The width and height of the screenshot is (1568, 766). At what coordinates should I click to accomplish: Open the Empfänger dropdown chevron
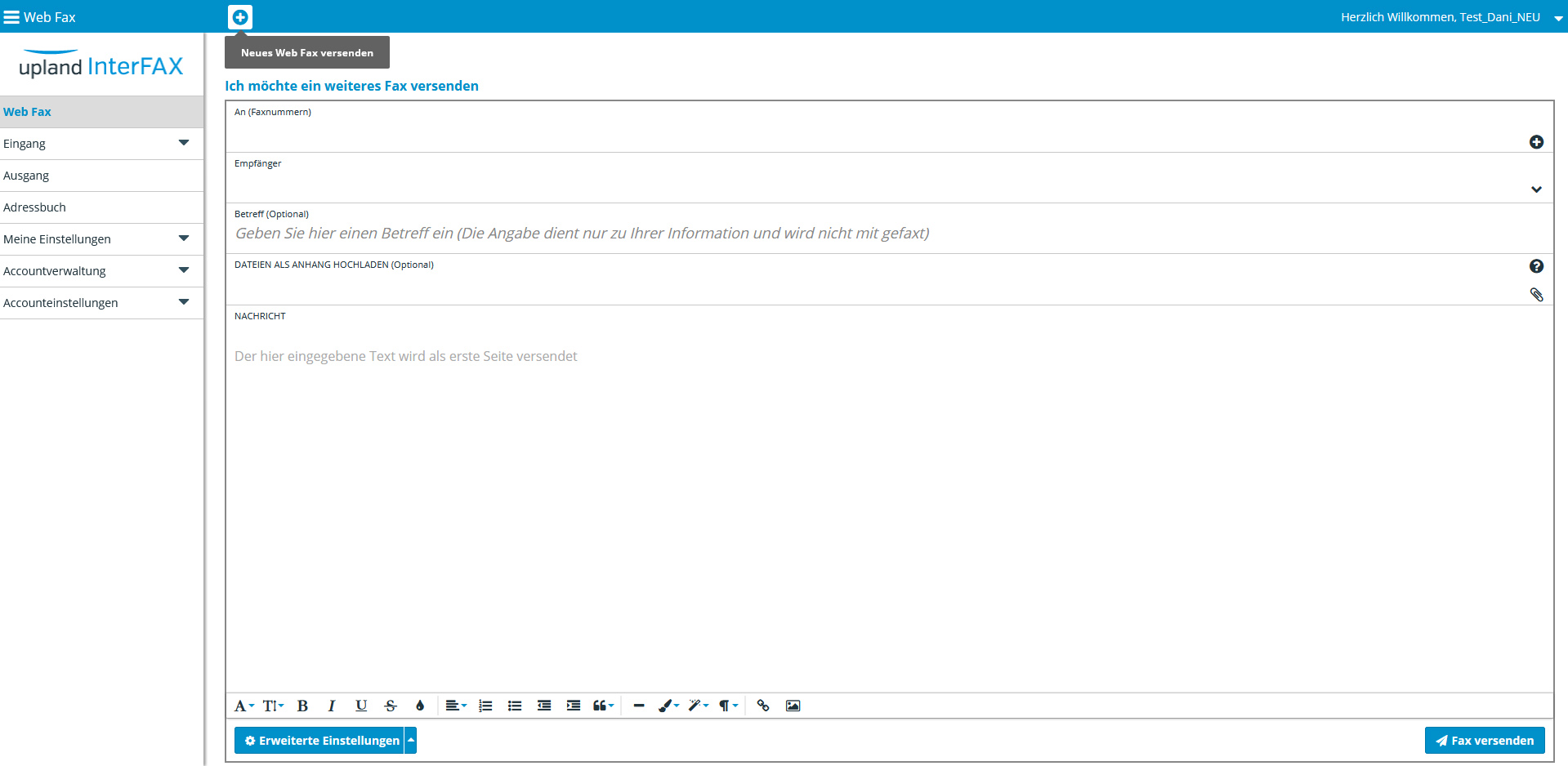pos(1536,189)
